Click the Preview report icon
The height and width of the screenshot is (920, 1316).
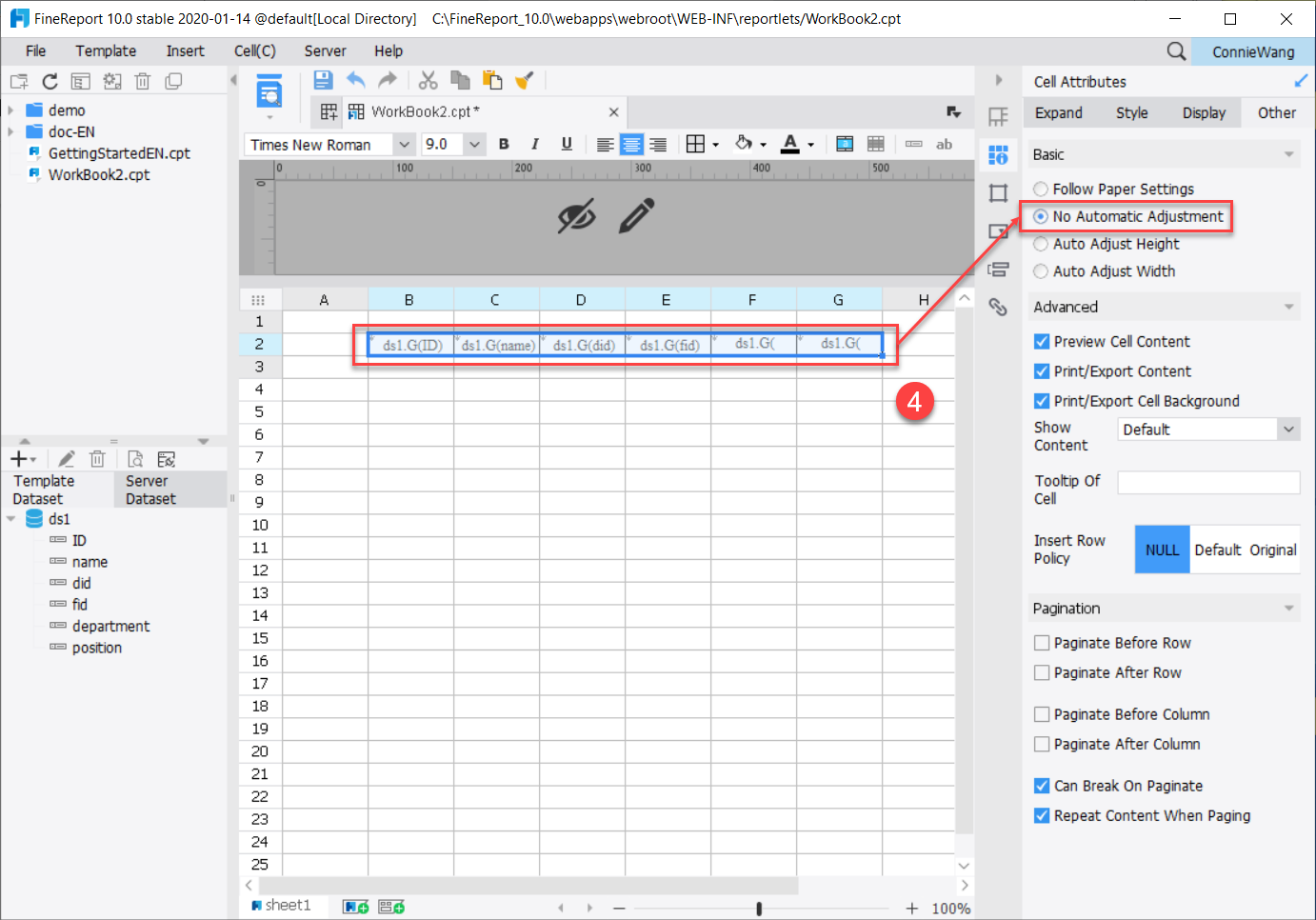click(x=269, y=92)
